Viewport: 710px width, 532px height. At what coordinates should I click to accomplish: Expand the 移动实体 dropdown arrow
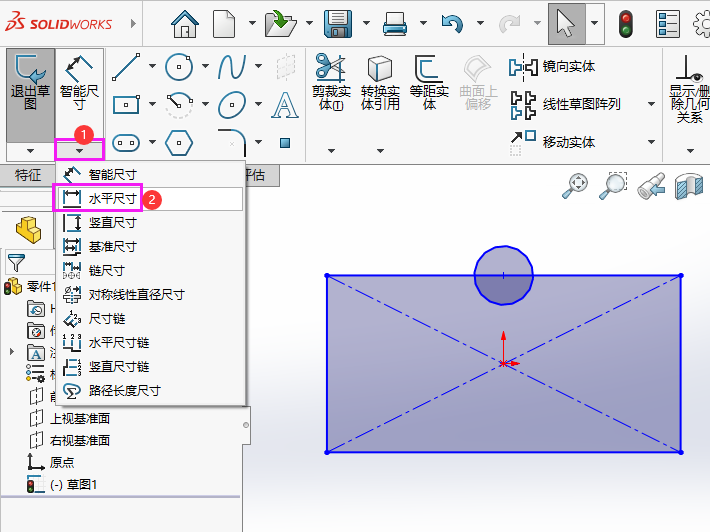tap(651, 142)
